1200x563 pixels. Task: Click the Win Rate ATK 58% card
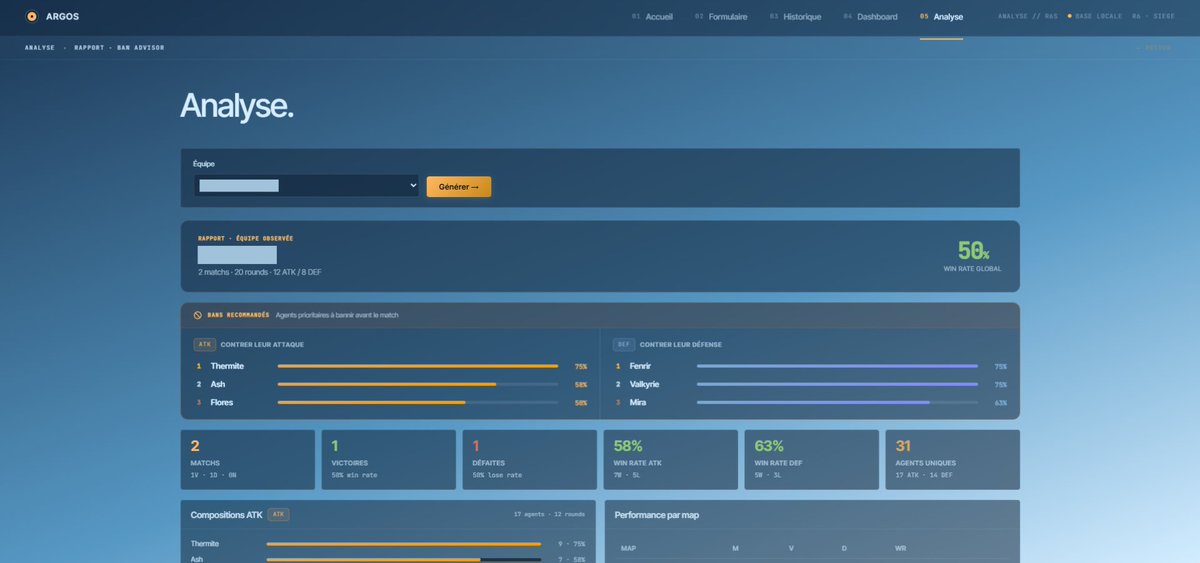click(x=671, y=459)
